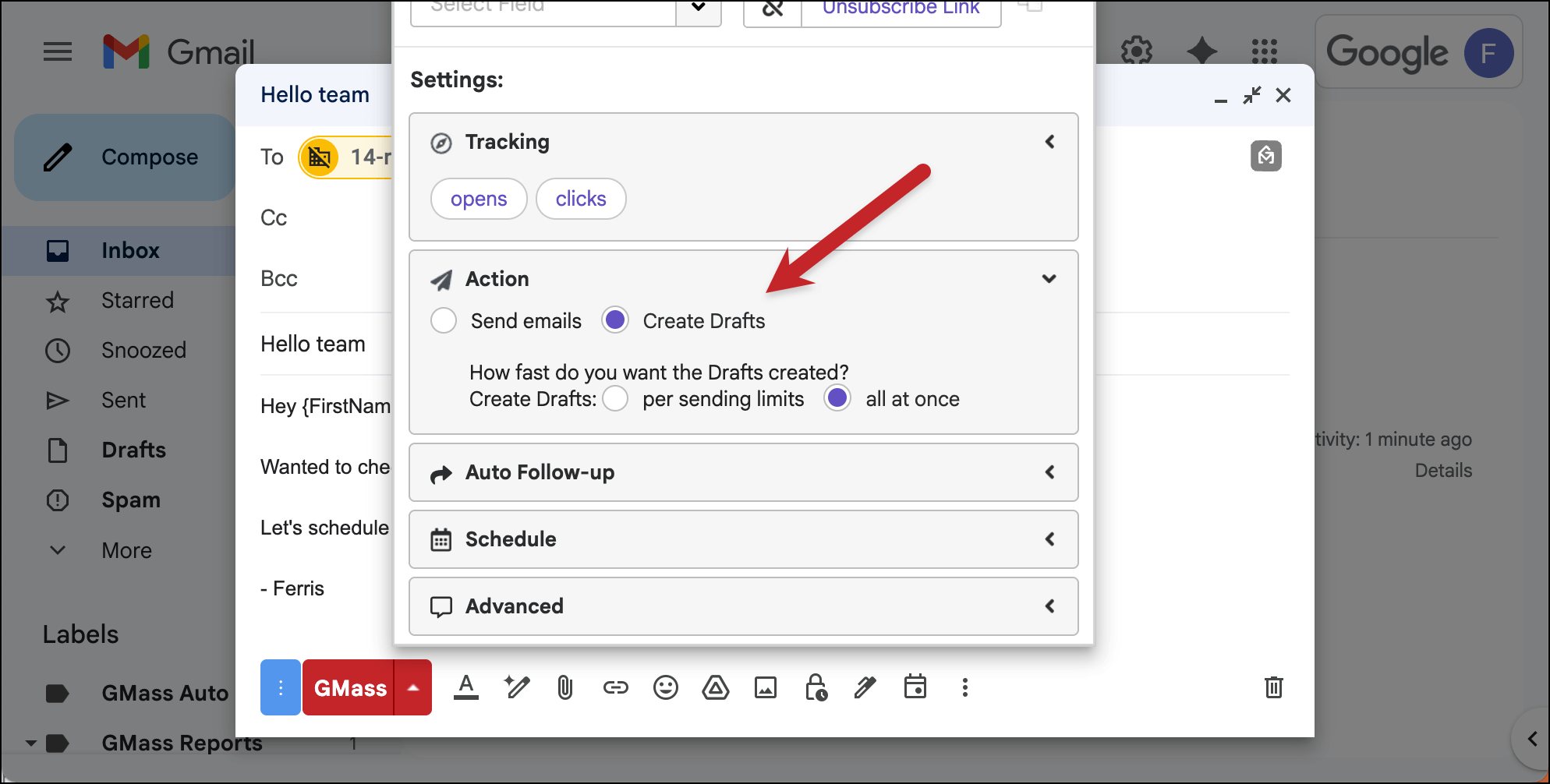
Task: Go to the Sent folder
Action: click(123, 401)
